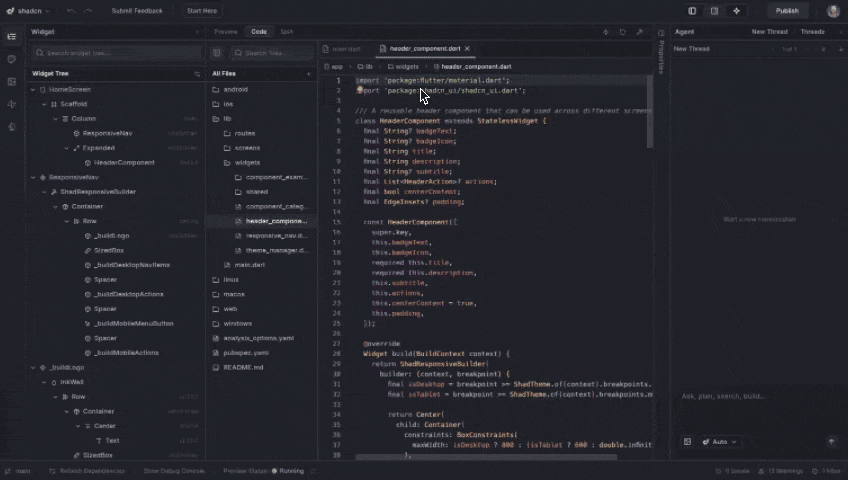Select the widget tree sidebar icon
Image resolution: width=848 pixels, height=480 pixels.
(11, 37)
